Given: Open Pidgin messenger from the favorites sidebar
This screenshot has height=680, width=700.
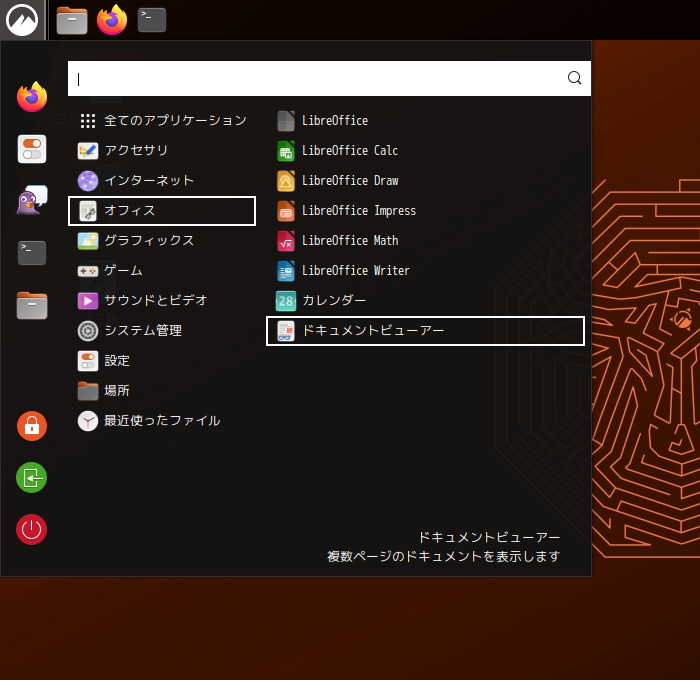Looking at the screenshot, I should [x=32, y=200].
